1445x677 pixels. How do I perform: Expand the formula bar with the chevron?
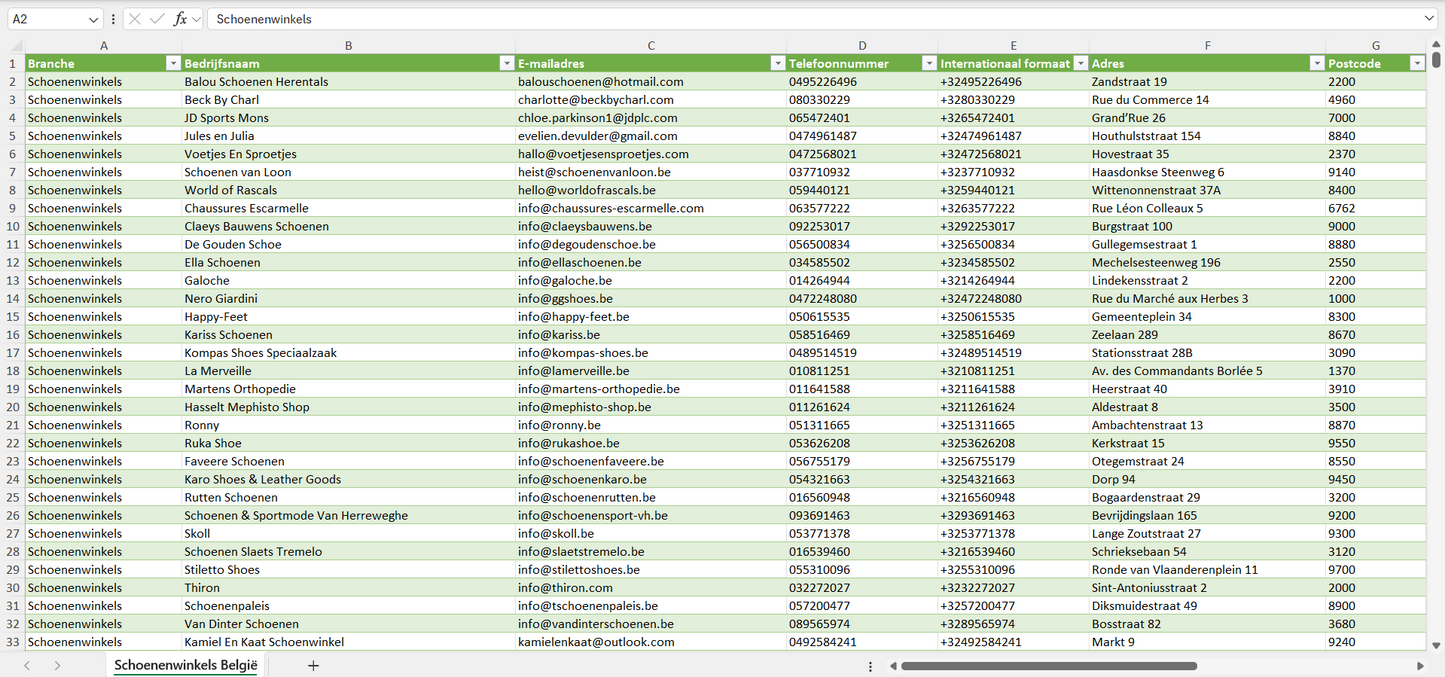tap(1429, 19)
